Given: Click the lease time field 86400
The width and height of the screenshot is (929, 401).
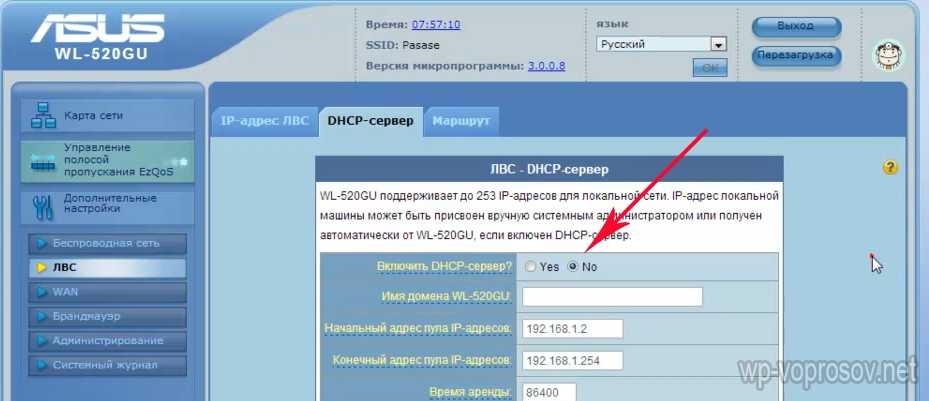Looking at the screenshot, I should [x=549, y=392].
